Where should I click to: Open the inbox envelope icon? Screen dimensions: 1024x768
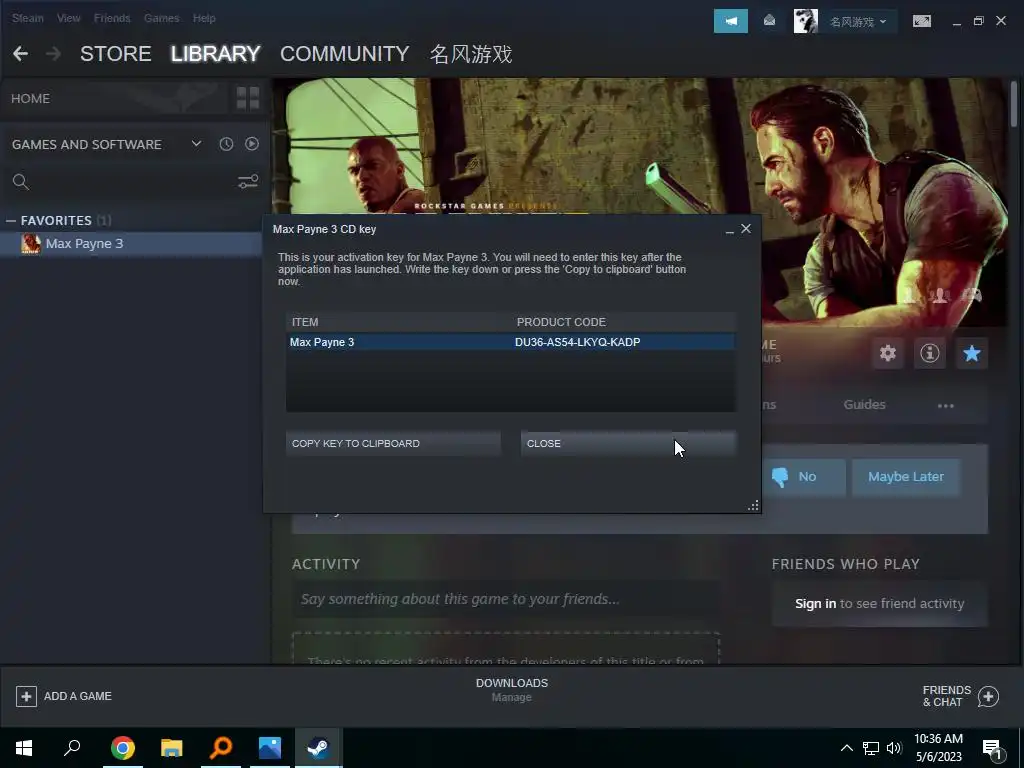pyautogui.click(x=769, y=22)
